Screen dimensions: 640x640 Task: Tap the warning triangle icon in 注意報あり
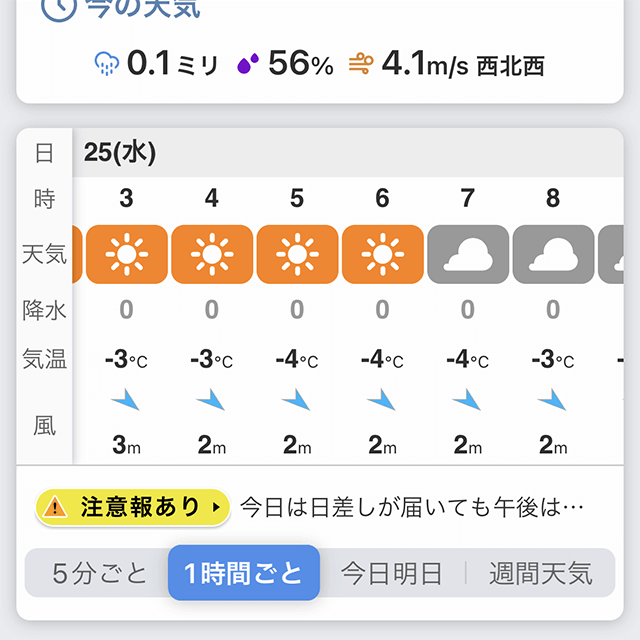[55, 507]
